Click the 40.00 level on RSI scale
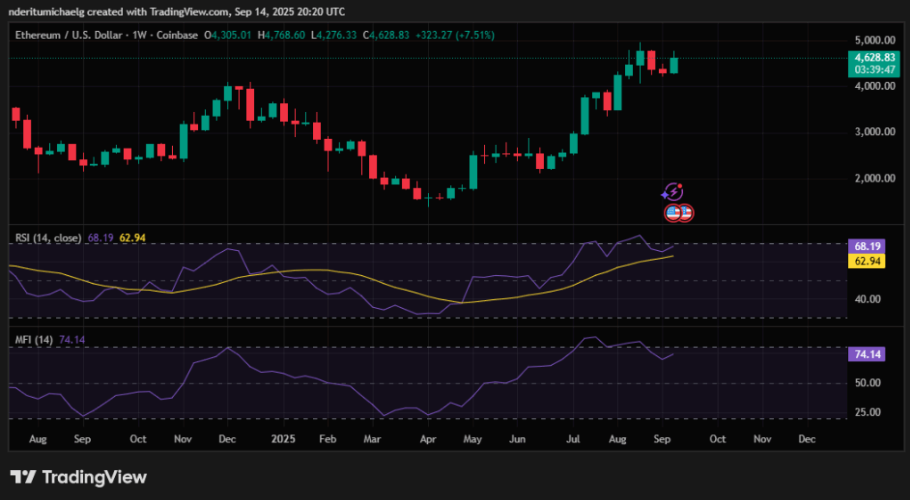The height and width of the screenshot is (500, 910). click(x=867, y=299)
